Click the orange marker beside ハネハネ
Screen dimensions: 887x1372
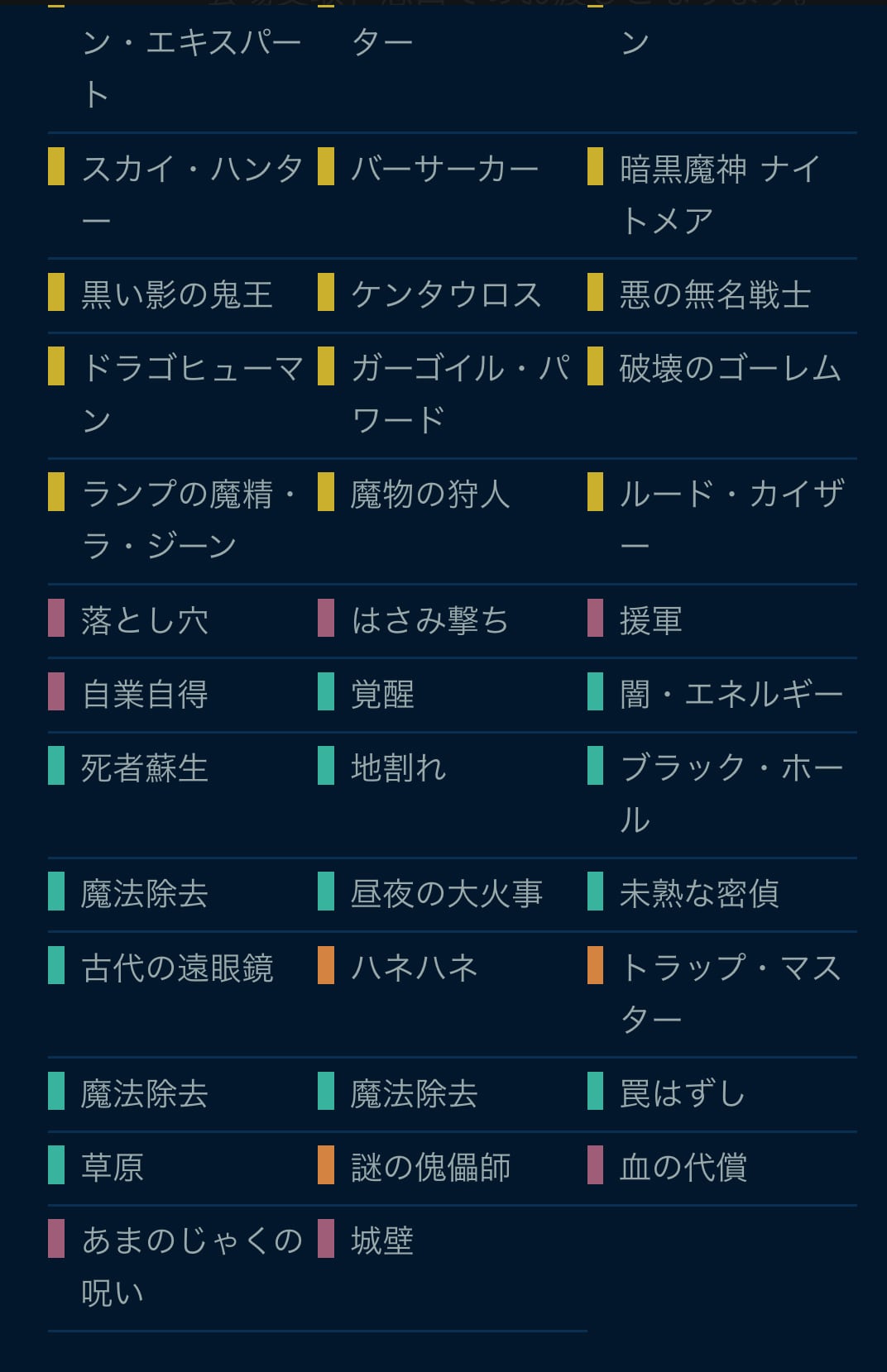(x=326, y=965)
